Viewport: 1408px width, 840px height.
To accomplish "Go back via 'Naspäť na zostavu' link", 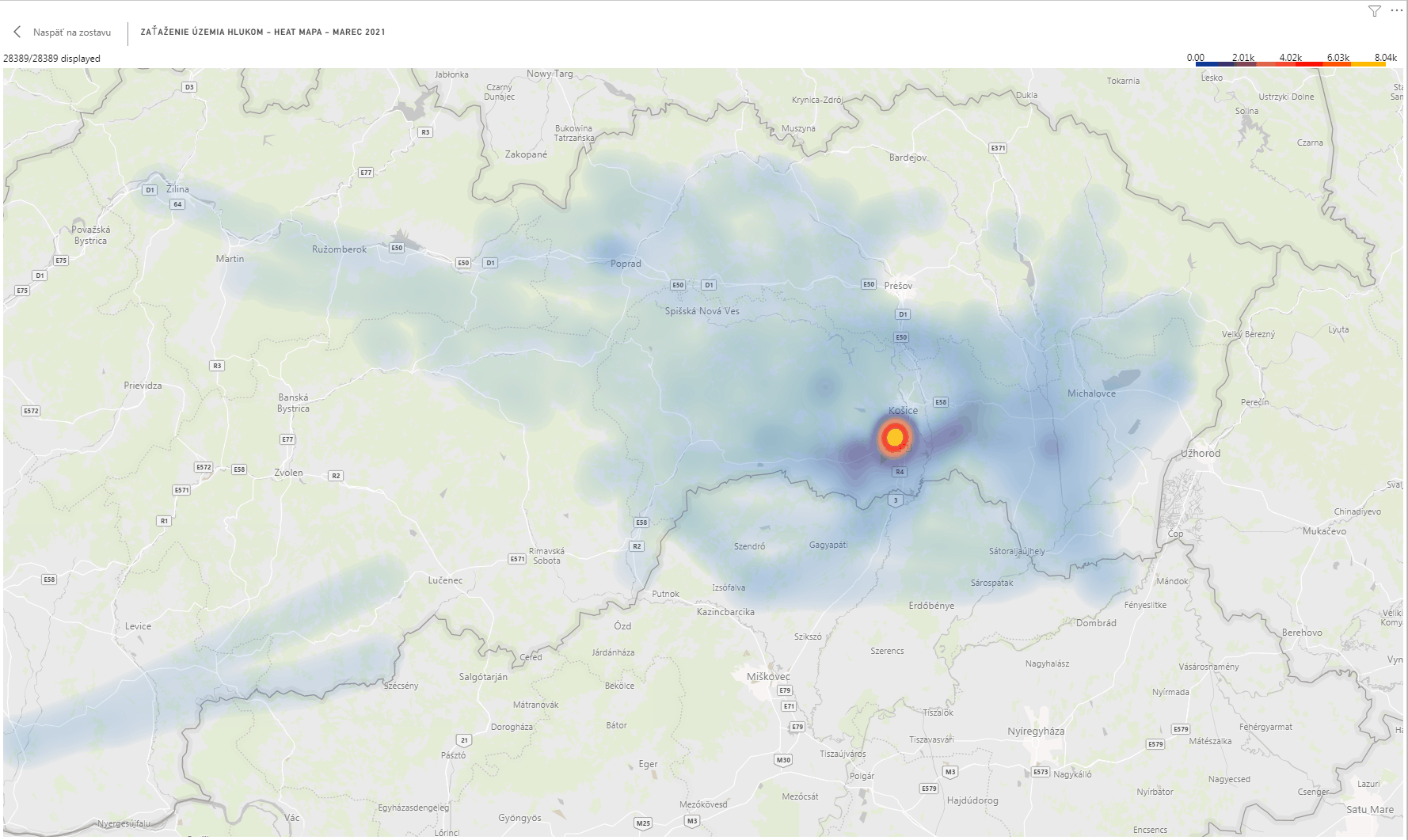I will tap(71, 32).
